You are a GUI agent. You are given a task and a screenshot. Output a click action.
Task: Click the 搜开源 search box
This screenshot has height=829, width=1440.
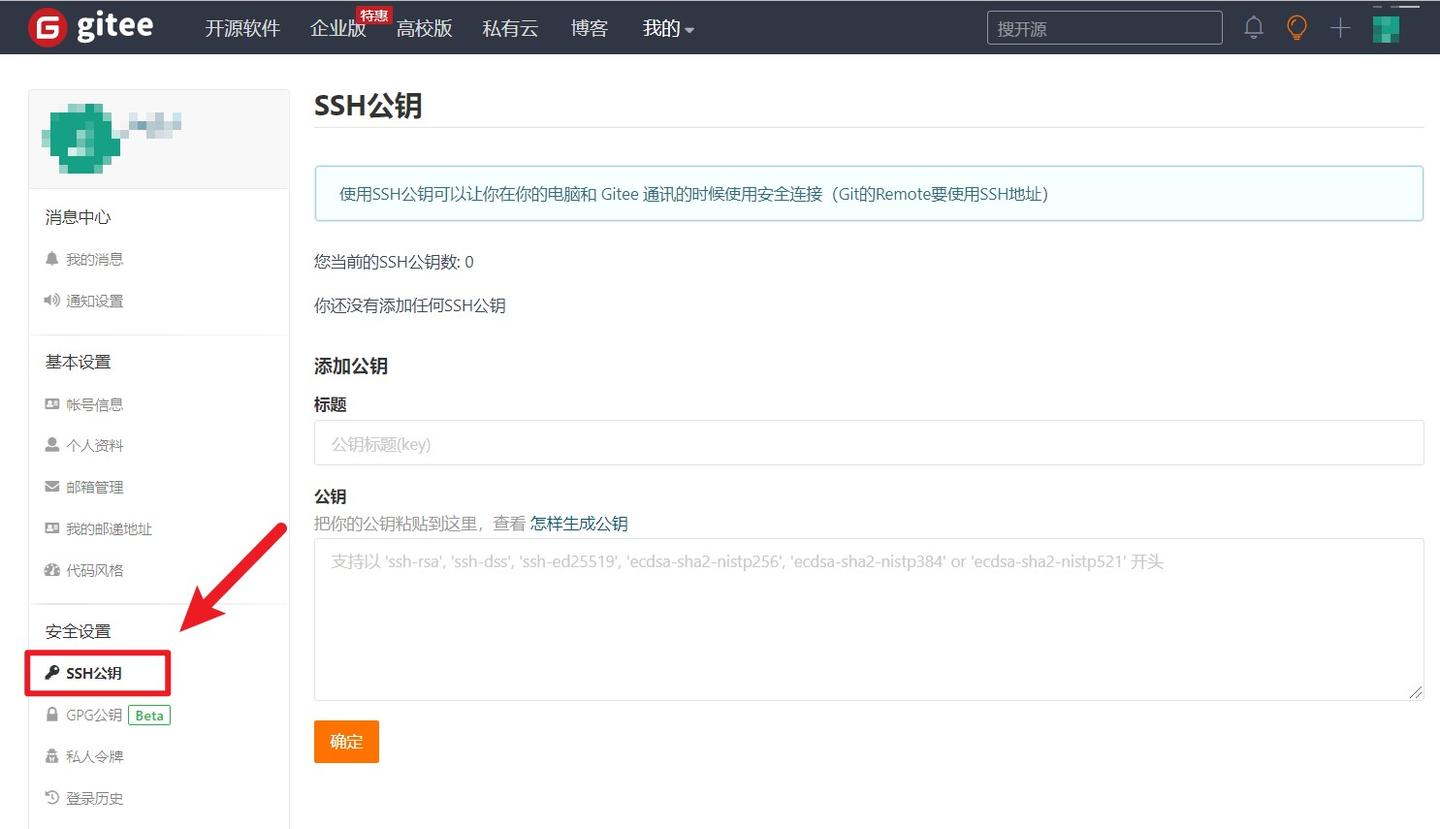click(1104, 27)
